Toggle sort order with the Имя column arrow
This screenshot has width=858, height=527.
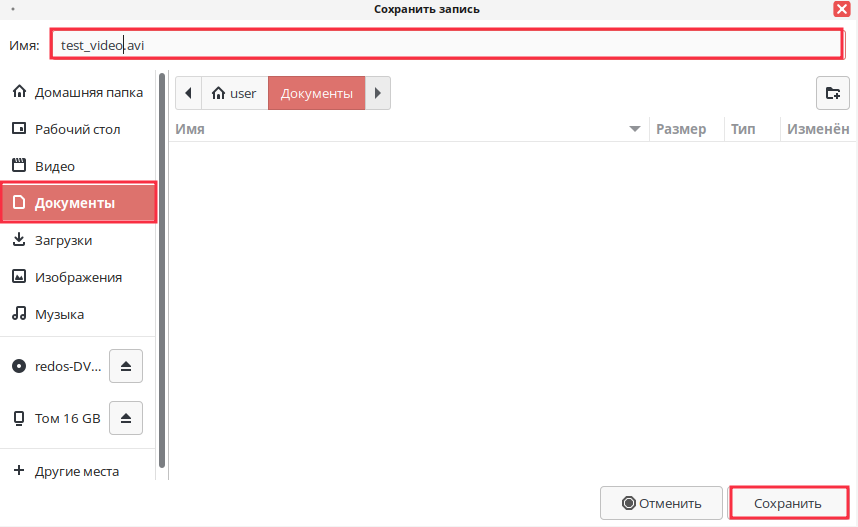(x=634, y=129)
